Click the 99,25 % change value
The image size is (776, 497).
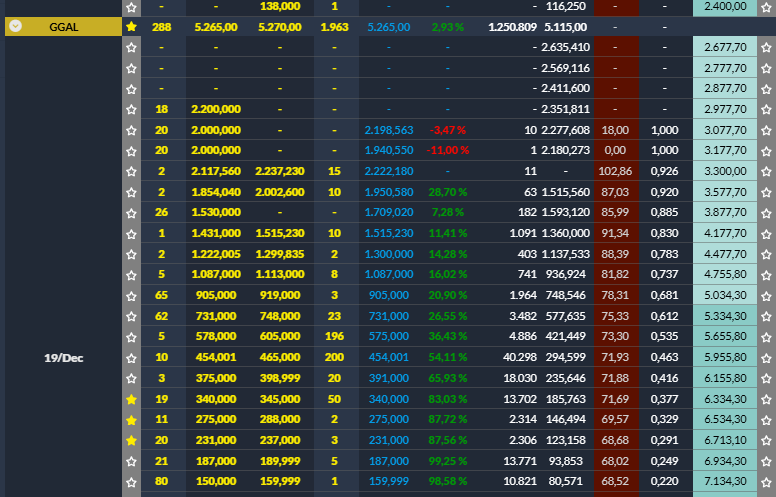point(447,461)
